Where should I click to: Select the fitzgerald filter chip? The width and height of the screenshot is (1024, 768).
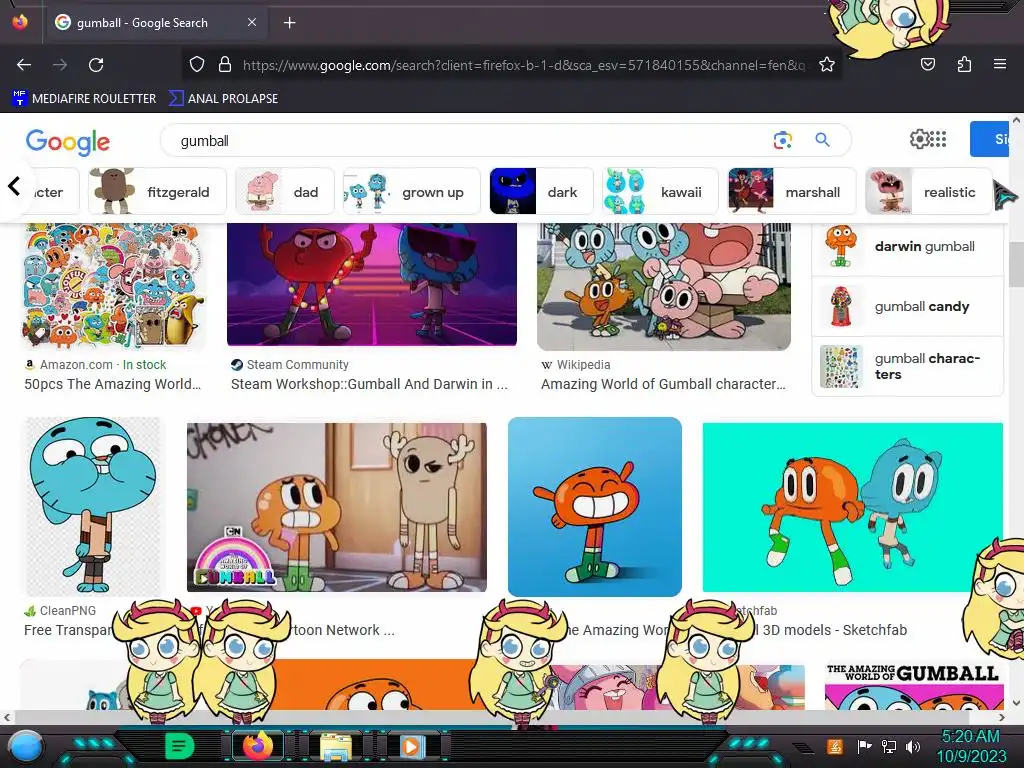pos(157,191)
